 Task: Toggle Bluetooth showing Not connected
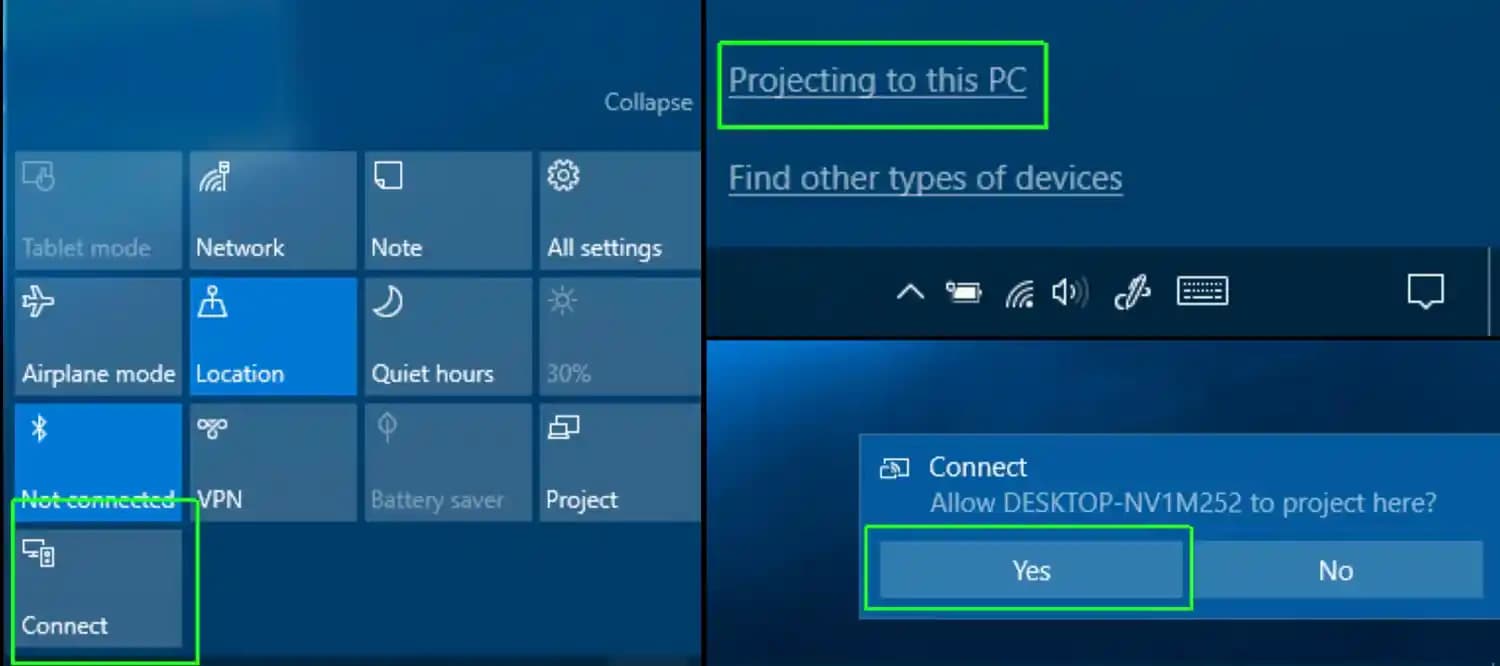coord(98,463)
